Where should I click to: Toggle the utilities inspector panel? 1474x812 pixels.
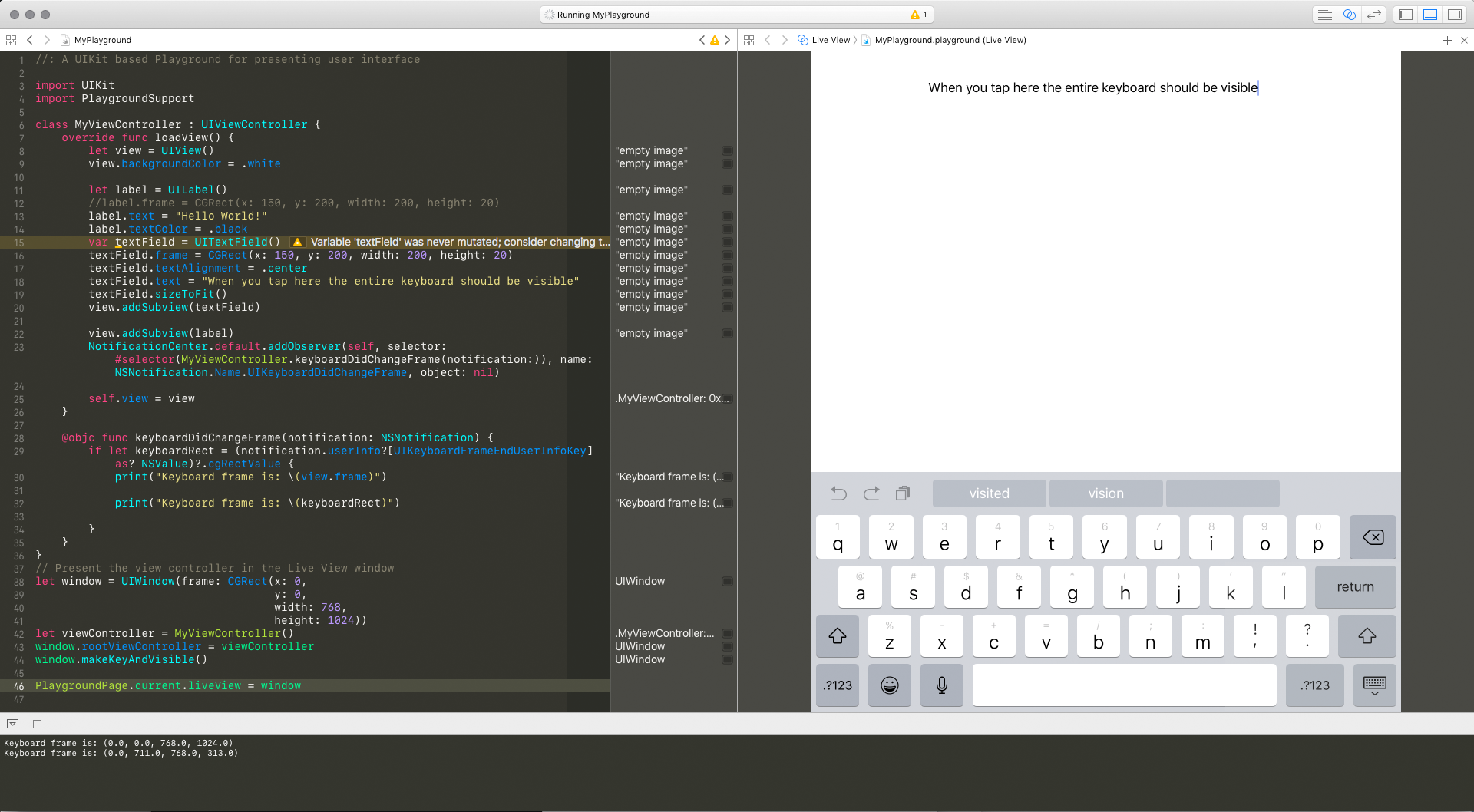1455,15
